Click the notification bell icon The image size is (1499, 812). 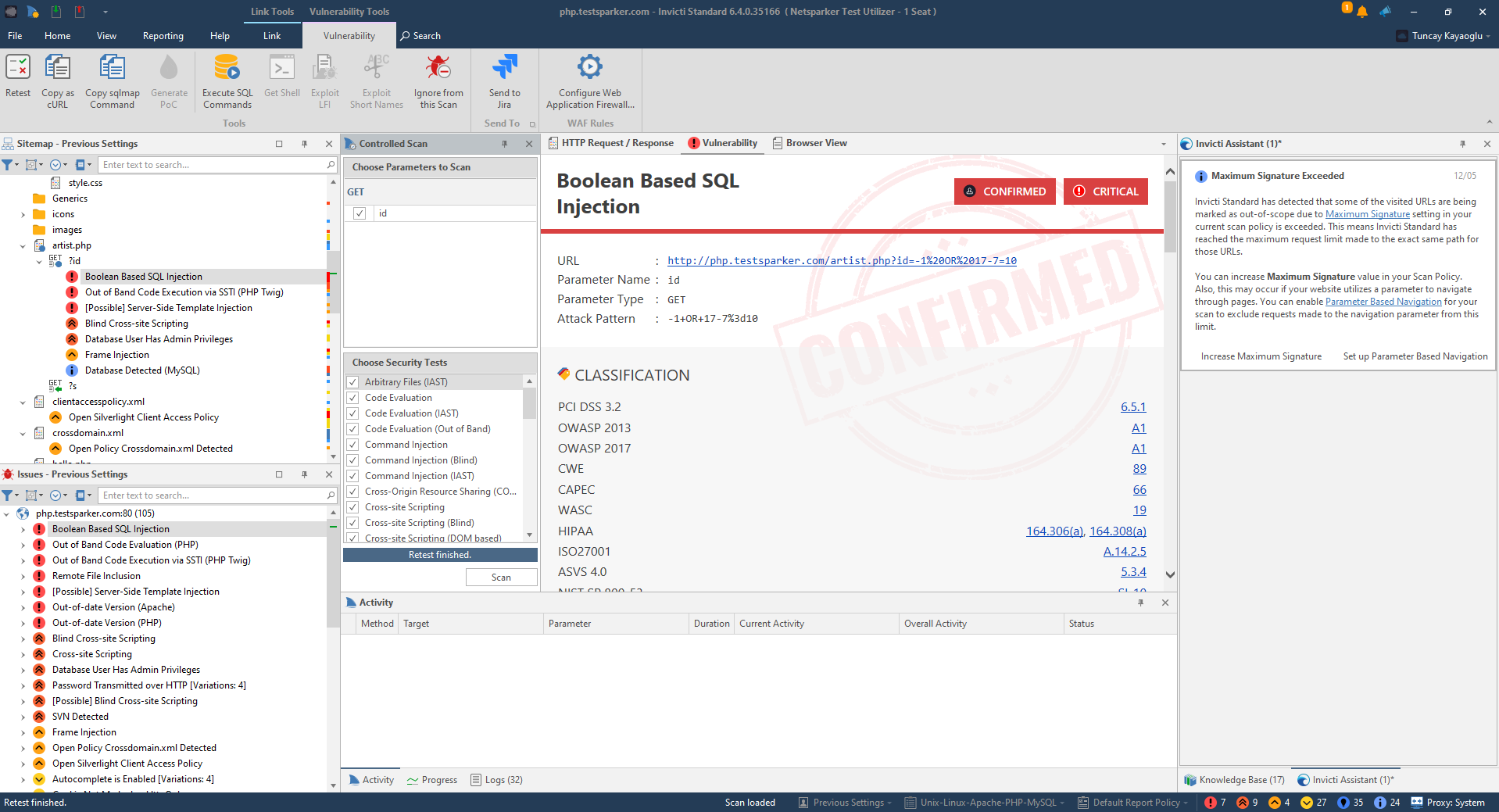click(1362, 12)
